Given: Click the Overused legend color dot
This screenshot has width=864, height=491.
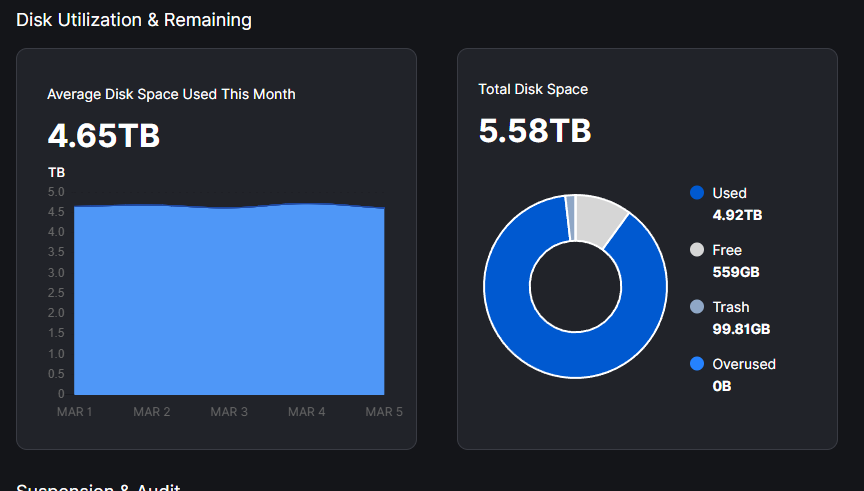Looking at the screenshot, I should [697, 364].
